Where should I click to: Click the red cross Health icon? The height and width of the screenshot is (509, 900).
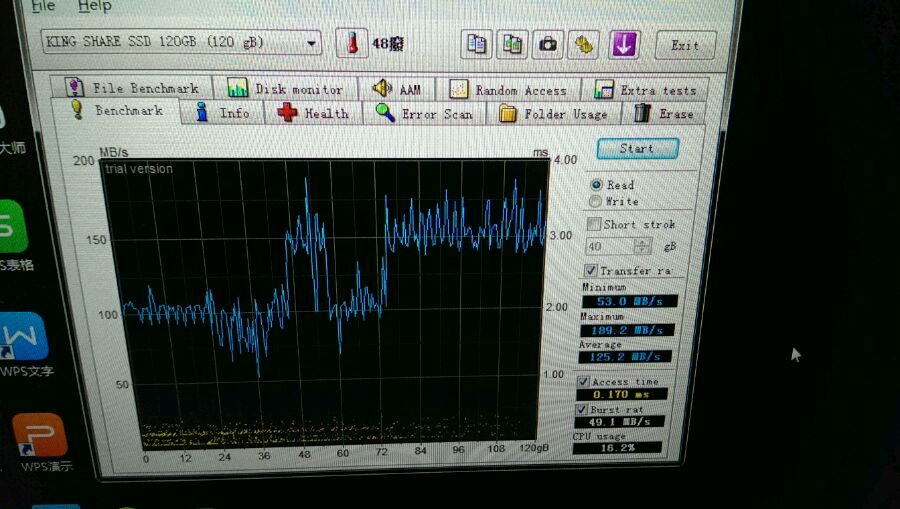point(288,112)
